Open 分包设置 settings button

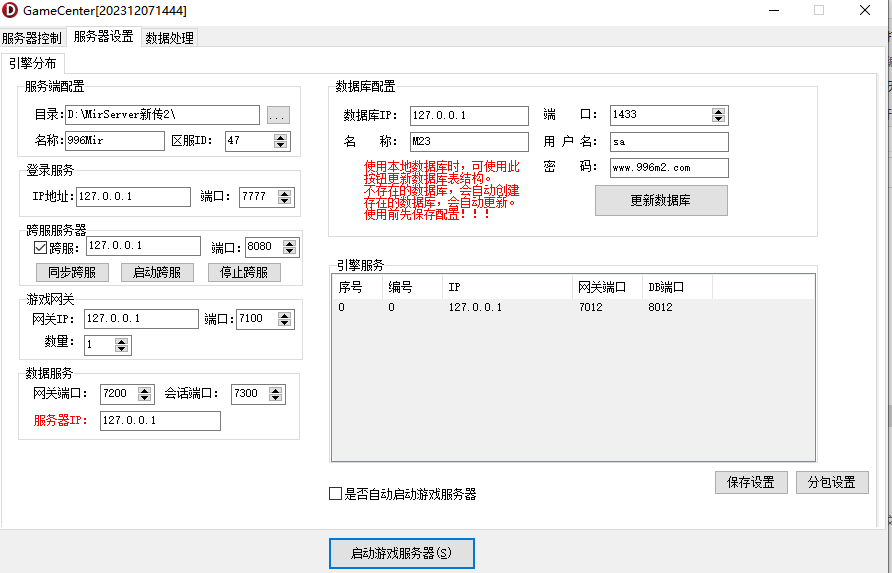pos(831,482)
